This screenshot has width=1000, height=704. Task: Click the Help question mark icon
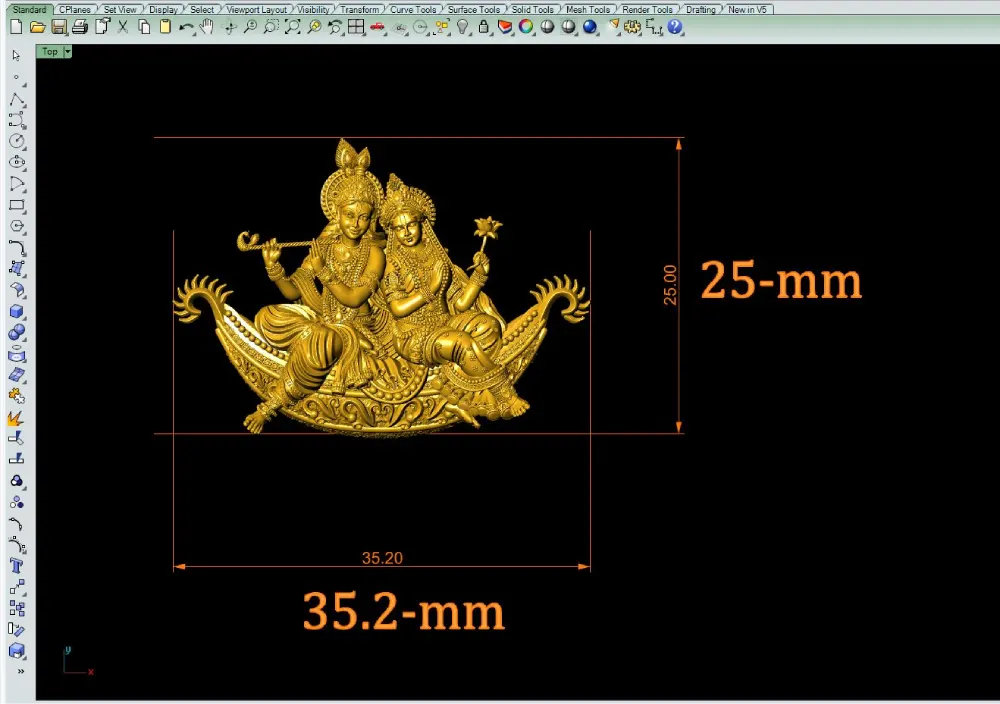675,27
